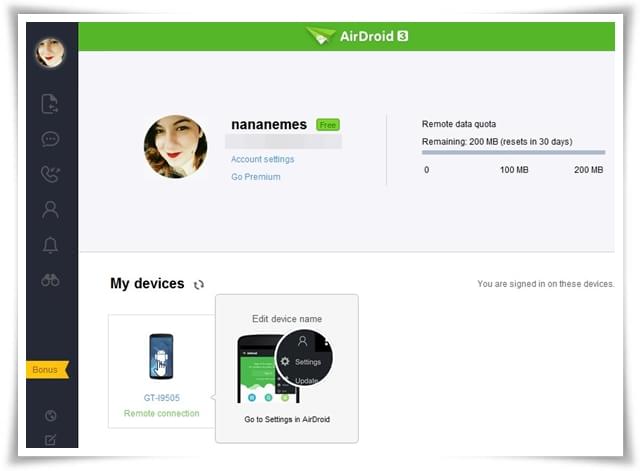Click 'You are signed in on these devices' text
Image resolution: width=640 pixels, height=471 pixels.
coord(546,284)
